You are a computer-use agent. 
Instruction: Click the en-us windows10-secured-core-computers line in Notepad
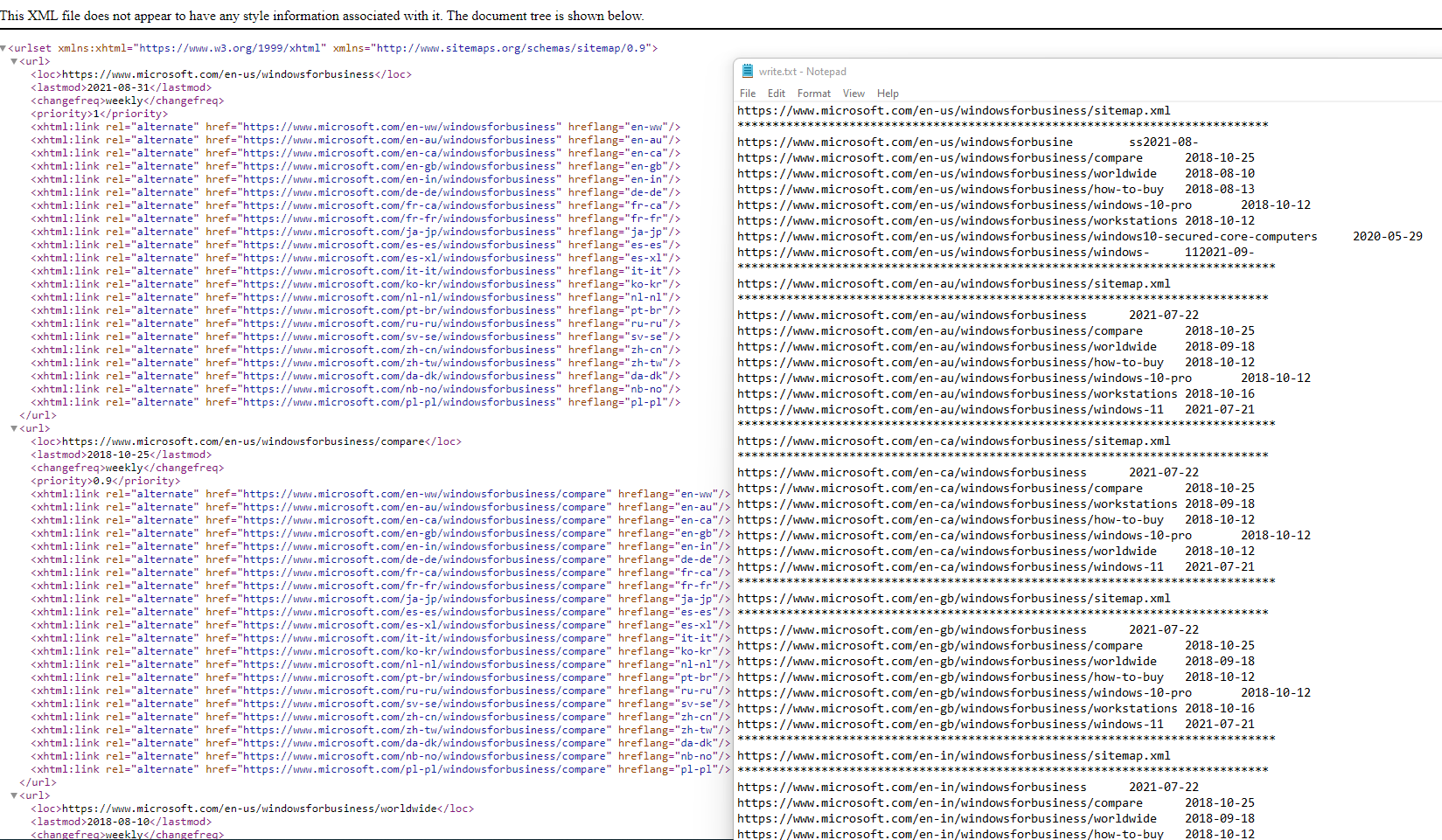pyautogui.click(x=1080, y=237)
